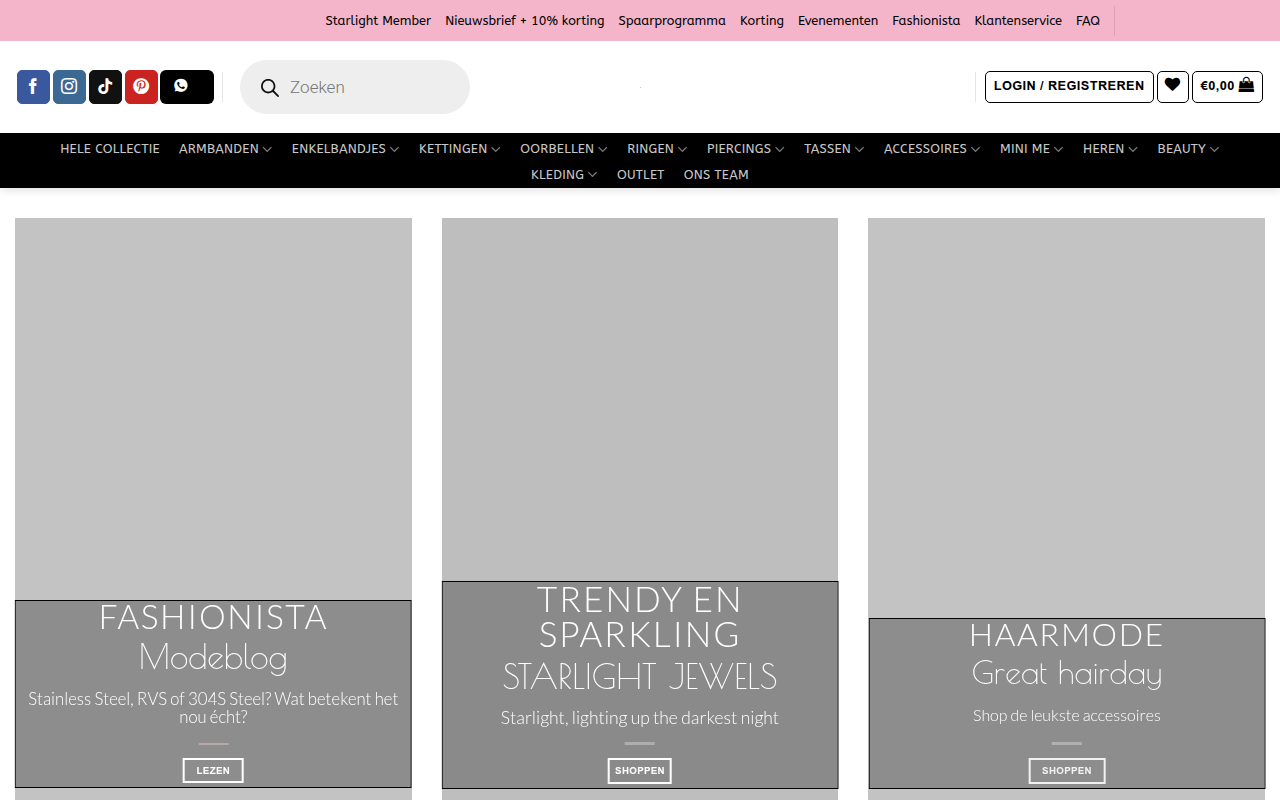Open the Pinterest social icon
Screen dimensions: 1280x800
tap(141, 87)
